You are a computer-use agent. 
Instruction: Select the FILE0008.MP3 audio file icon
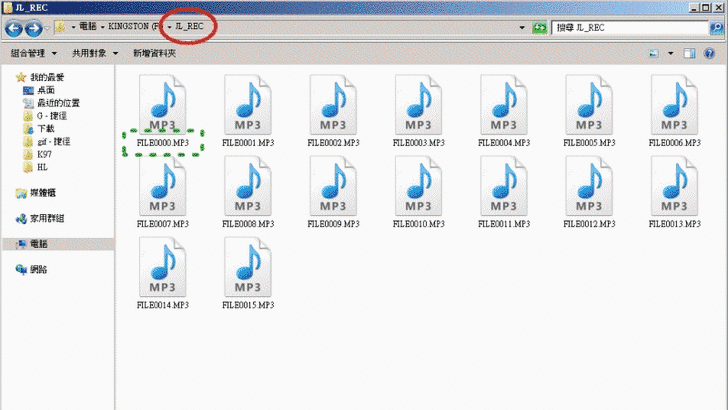click(x=248, y=186)
